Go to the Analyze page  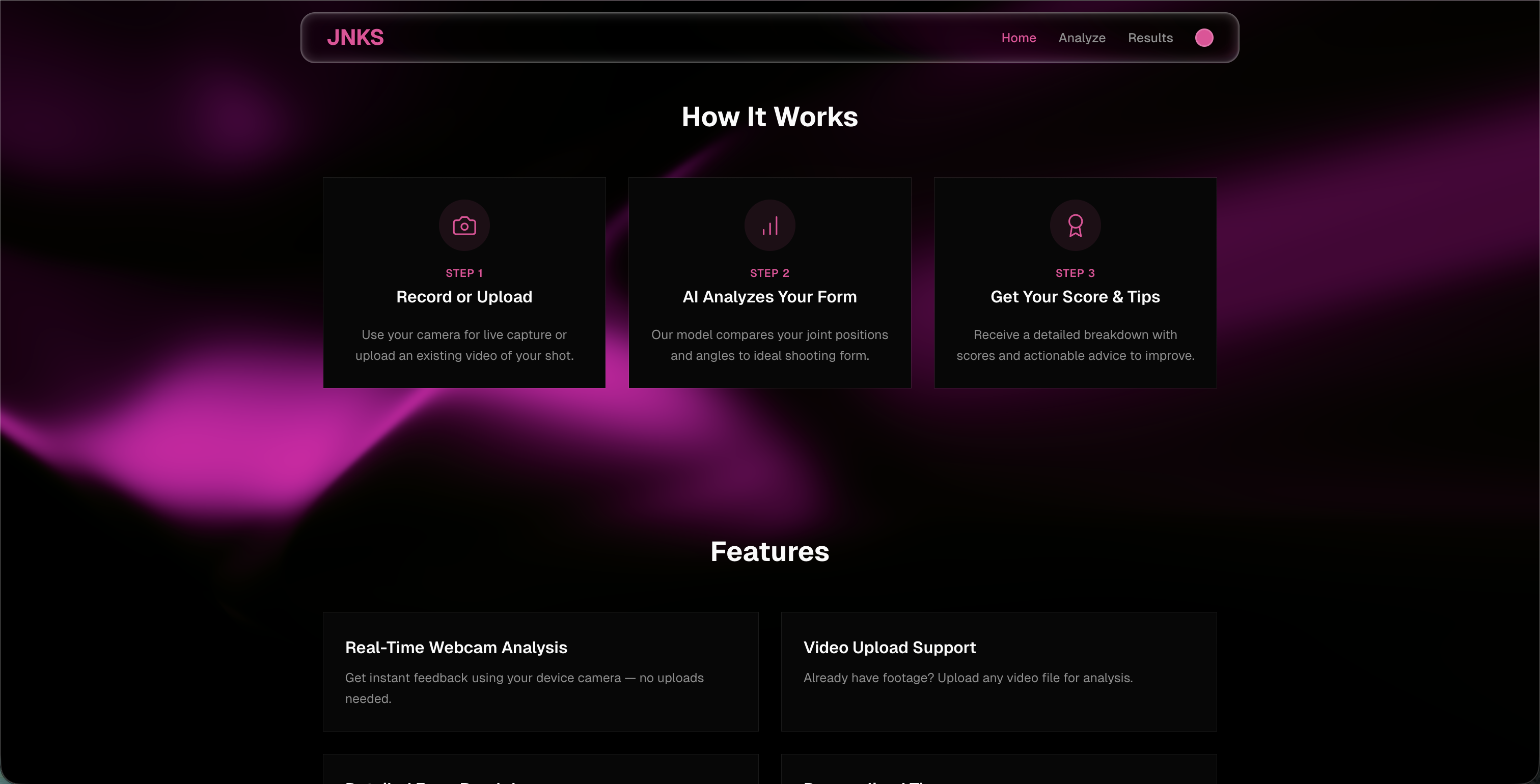coord(1082,38)
